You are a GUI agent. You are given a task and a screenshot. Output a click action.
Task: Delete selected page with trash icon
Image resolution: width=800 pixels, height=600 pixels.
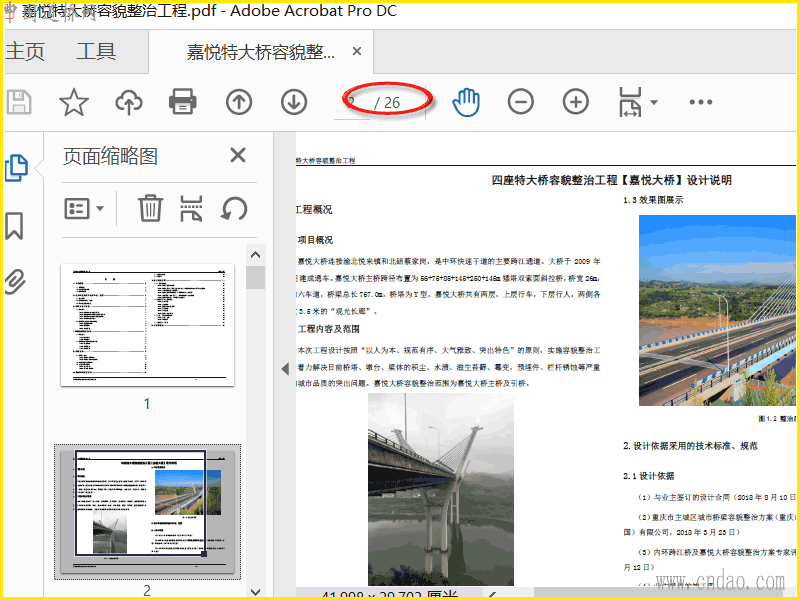[x=150, y=208]
